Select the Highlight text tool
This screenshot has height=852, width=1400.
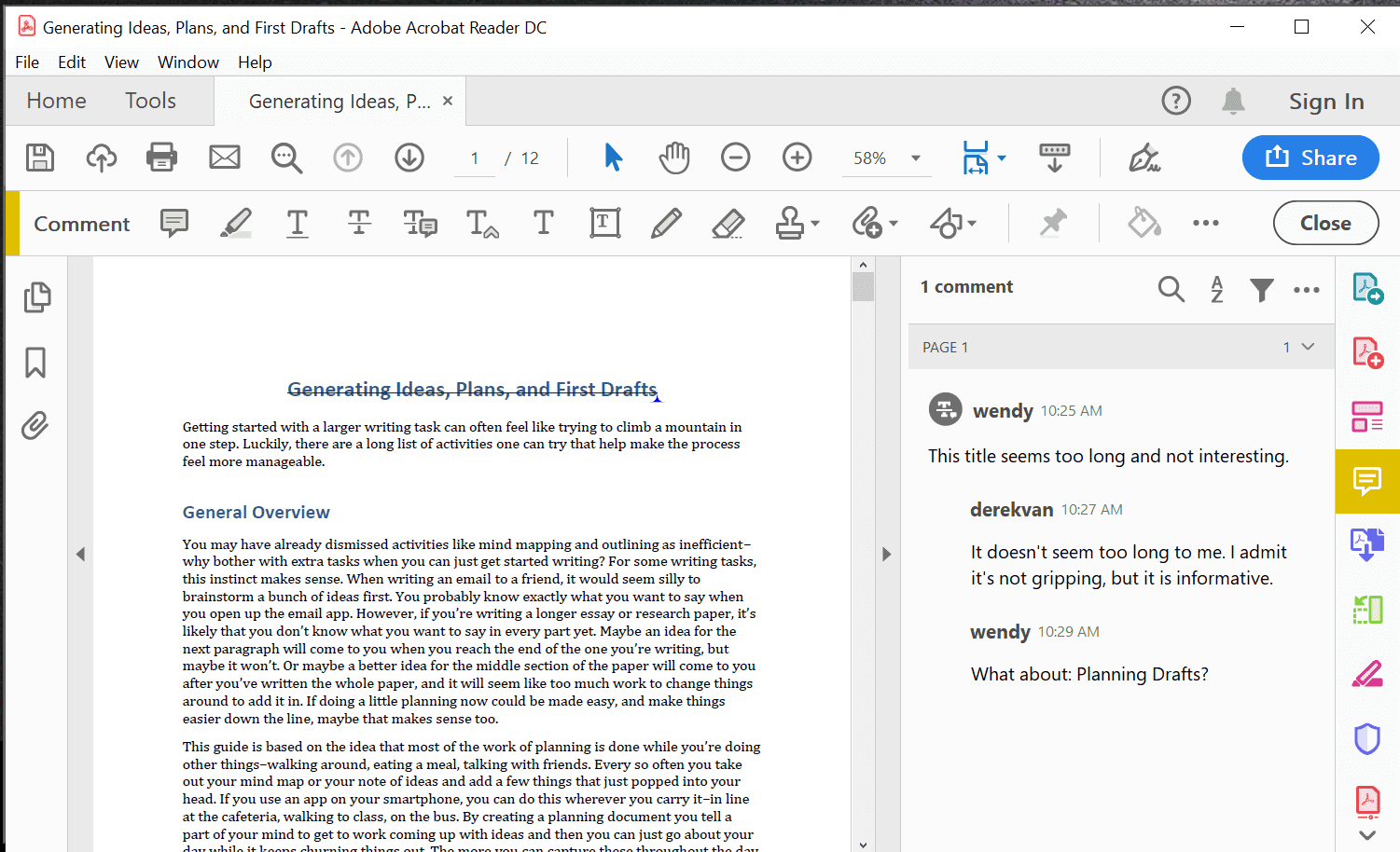[236, 223]
